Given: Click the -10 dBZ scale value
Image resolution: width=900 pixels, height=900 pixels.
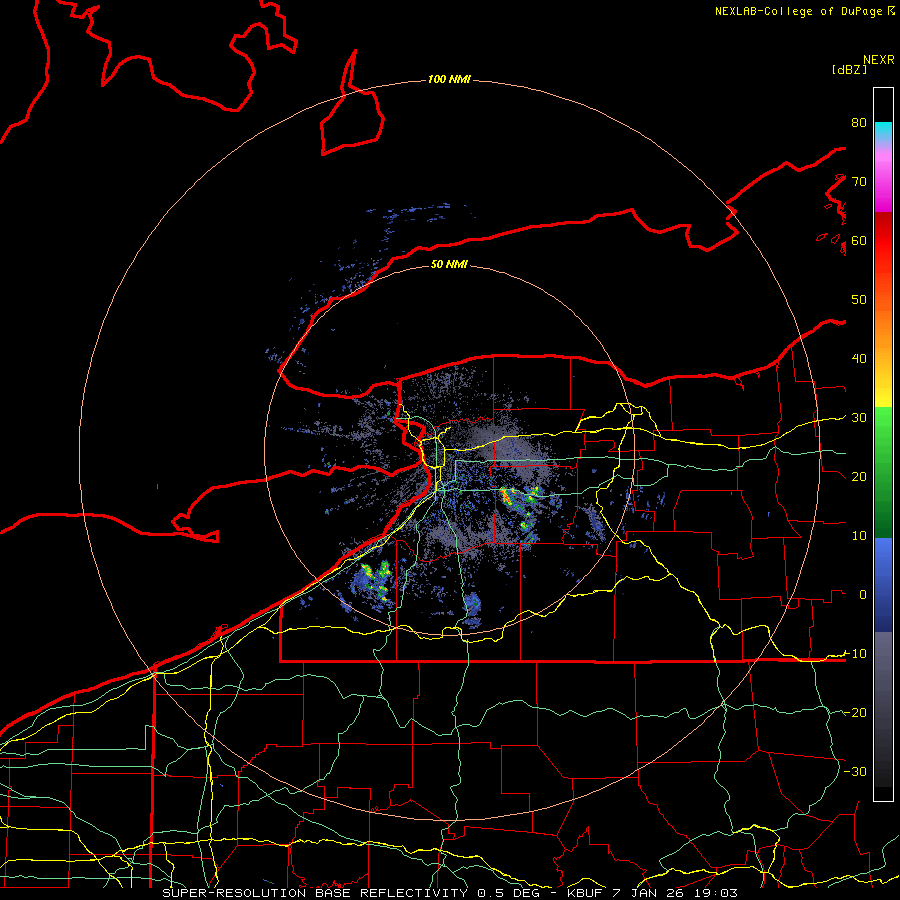Looking at the screenshot, I should (855, 653).
